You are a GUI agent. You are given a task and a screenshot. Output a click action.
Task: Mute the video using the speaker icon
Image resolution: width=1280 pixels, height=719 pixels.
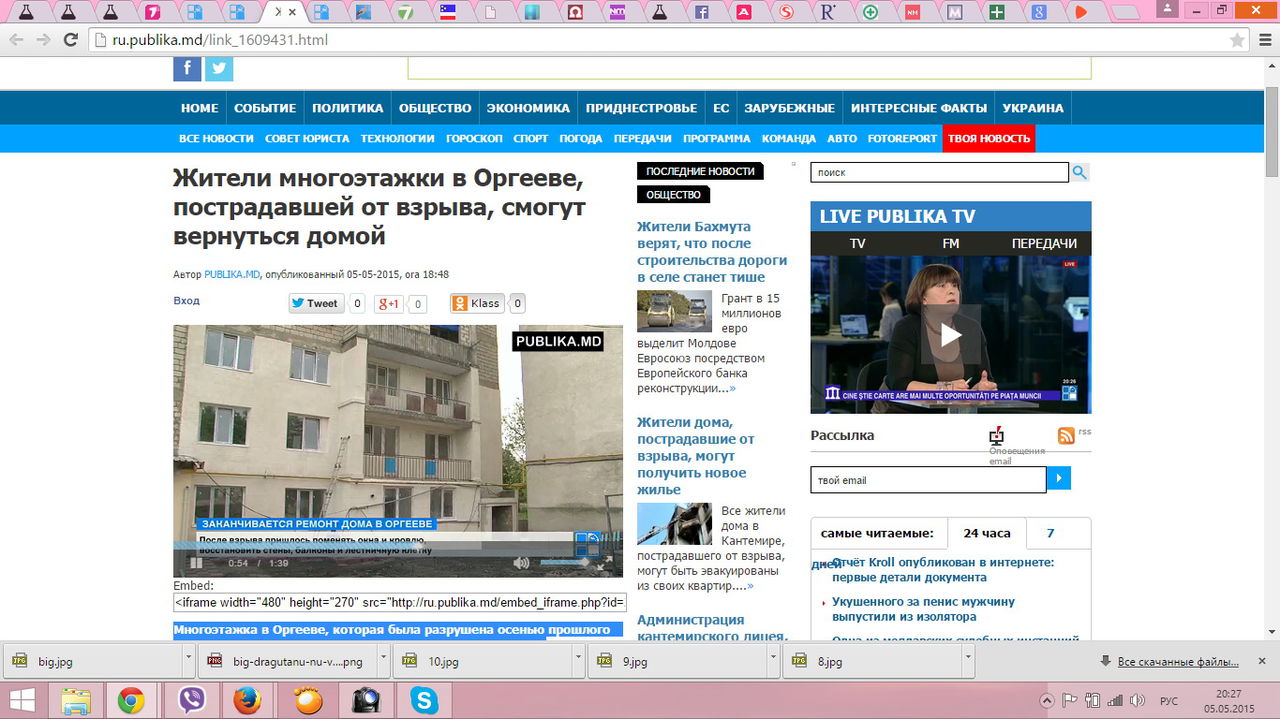(521, 563)
